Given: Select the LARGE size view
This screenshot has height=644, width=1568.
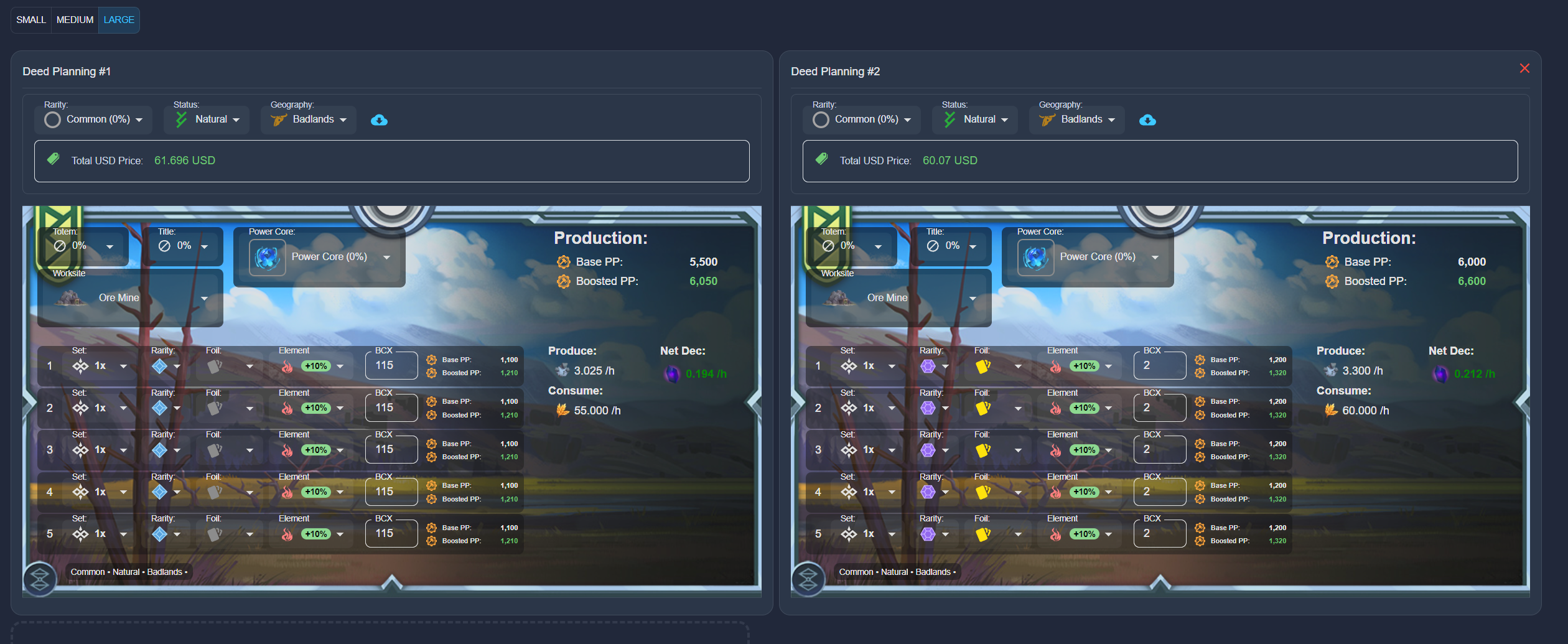Looking at the screenshot, I should pyautogui.click(x=119, y=20).
